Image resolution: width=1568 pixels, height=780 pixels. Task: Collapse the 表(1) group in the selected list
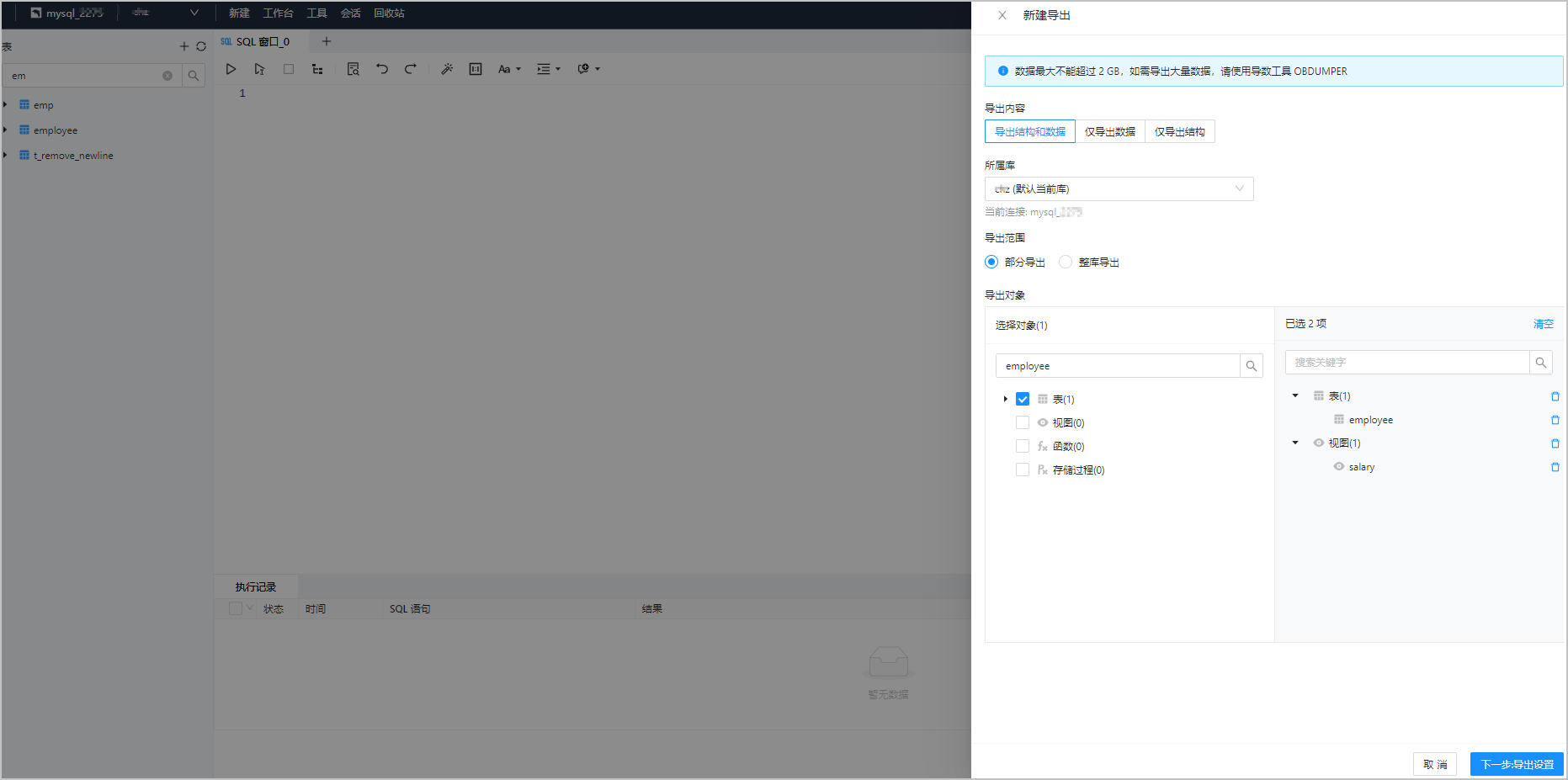click(x=1295, y=395)
